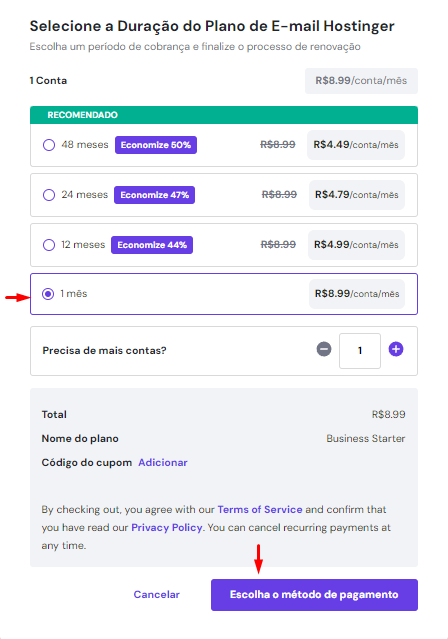Click the RECOMENDADO green banner
This screenshot has width=448, height=639.
click(x=224, y=115)
